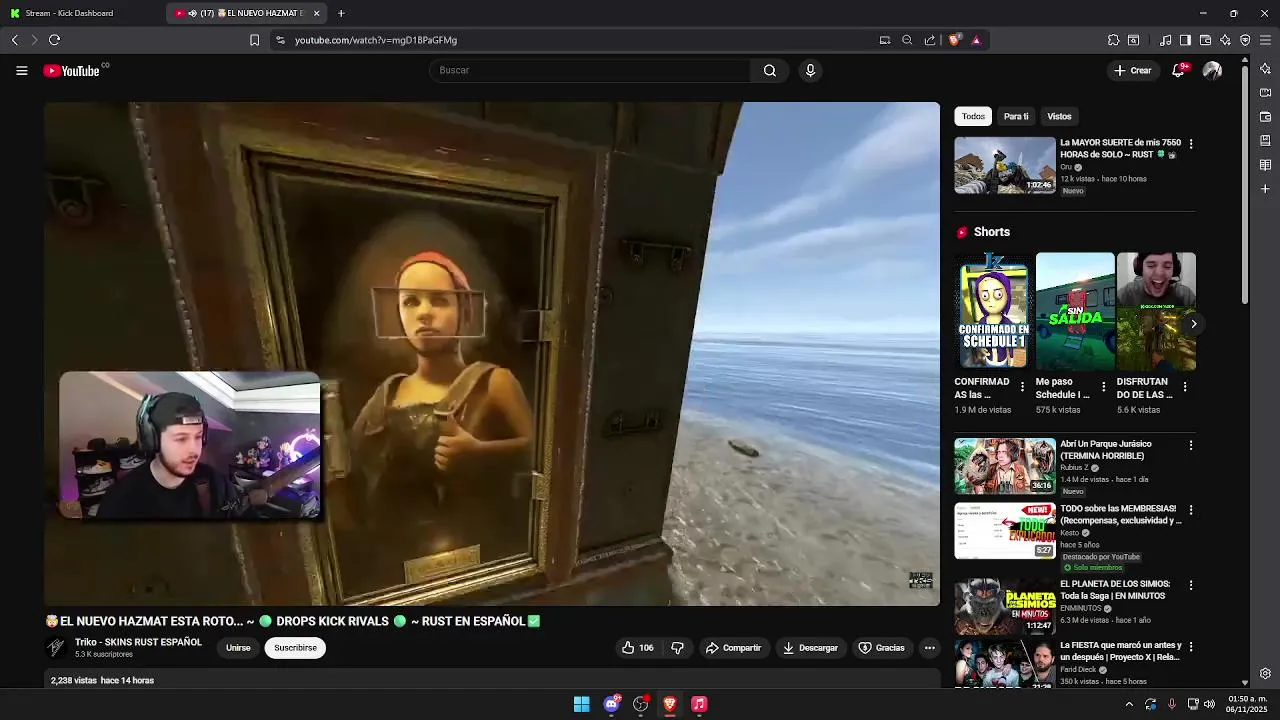
Task: Open Brave Wallet icon
Action: point(1205,40)
